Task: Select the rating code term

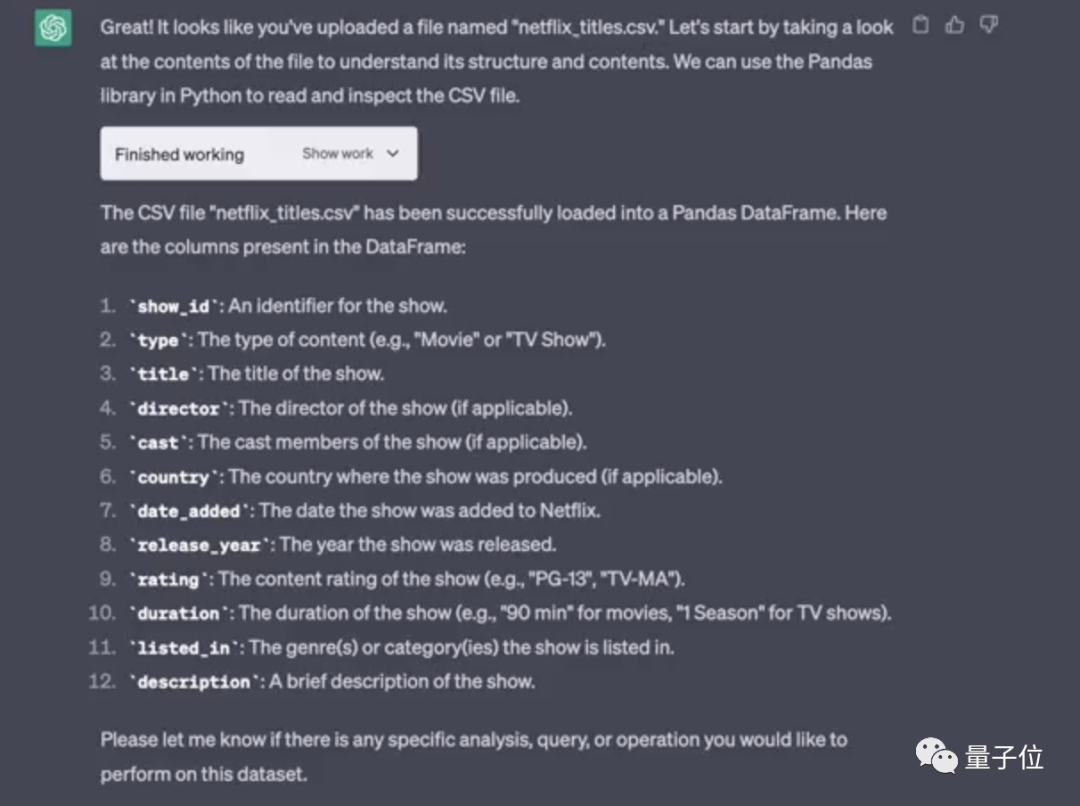Action: point(168,579)
